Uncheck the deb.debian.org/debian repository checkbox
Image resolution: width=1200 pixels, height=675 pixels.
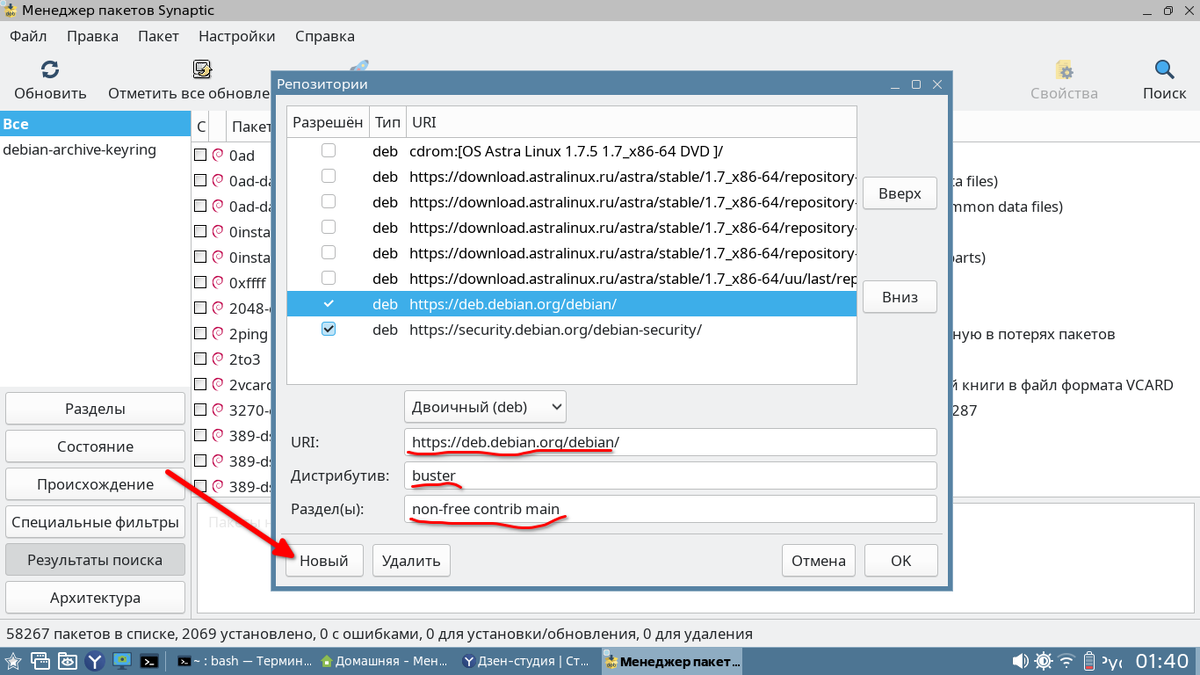pos(328,303)
